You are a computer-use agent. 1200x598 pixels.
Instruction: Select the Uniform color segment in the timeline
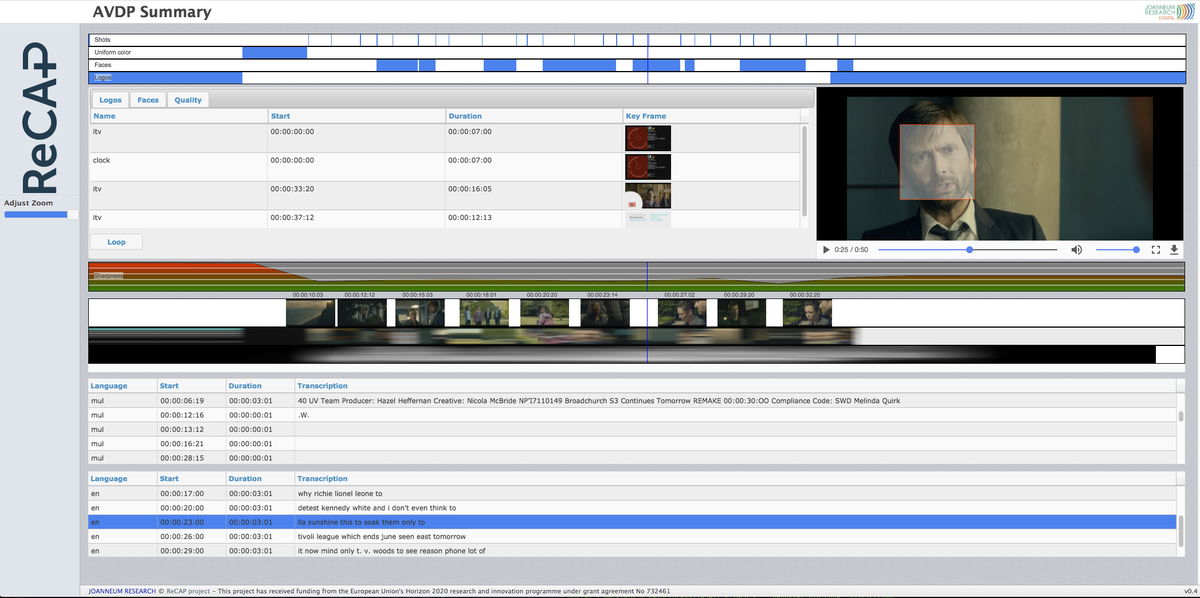tap(274, 52)
